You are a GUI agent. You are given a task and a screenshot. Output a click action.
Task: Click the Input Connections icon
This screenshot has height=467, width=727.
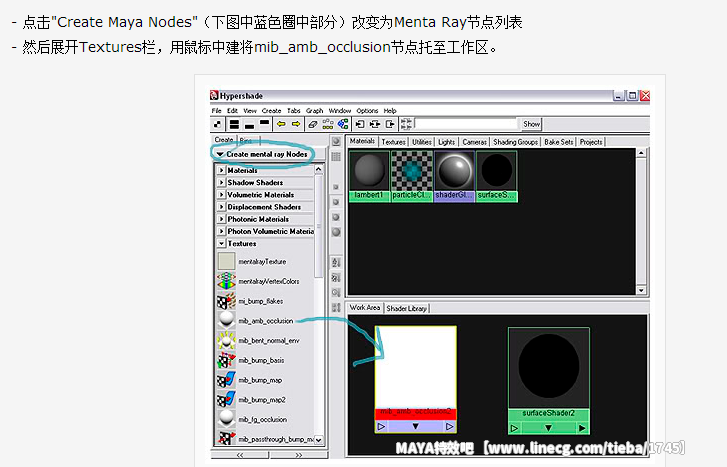coord(360,124)
